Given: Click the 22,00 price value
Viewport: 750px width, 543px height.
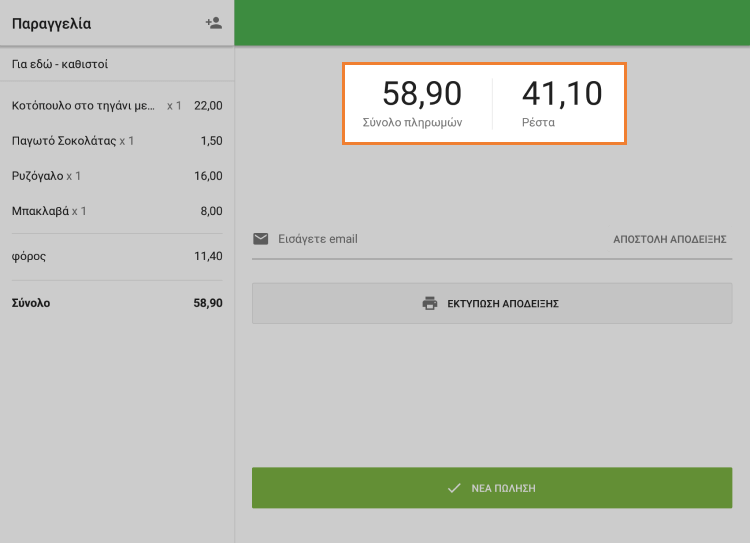Looking at the screenshot, I should pyautogui.click(x=208, y=106).
